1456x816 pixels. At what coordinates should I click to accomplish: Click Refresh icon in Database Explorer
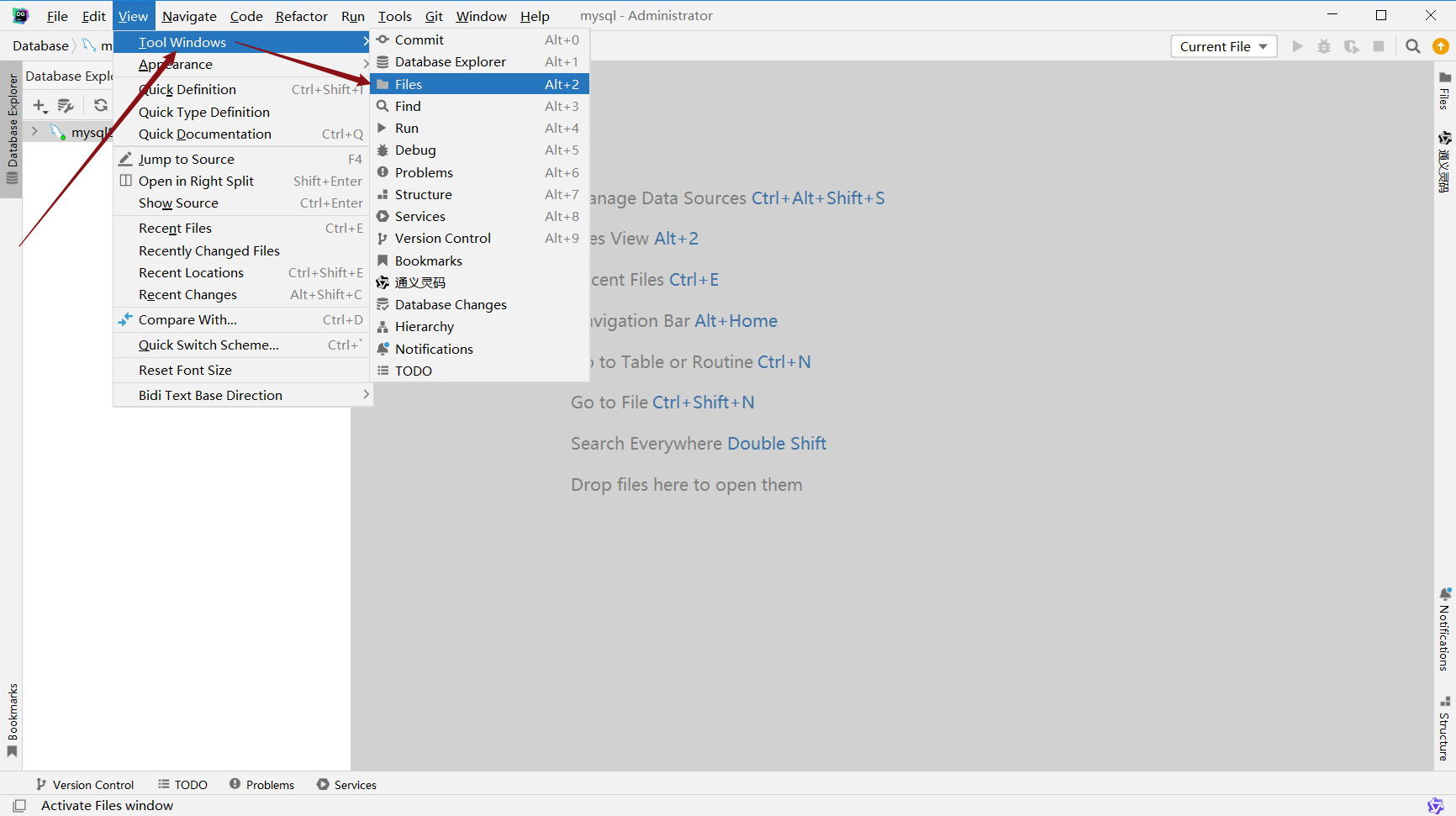[x=101, y=105]
